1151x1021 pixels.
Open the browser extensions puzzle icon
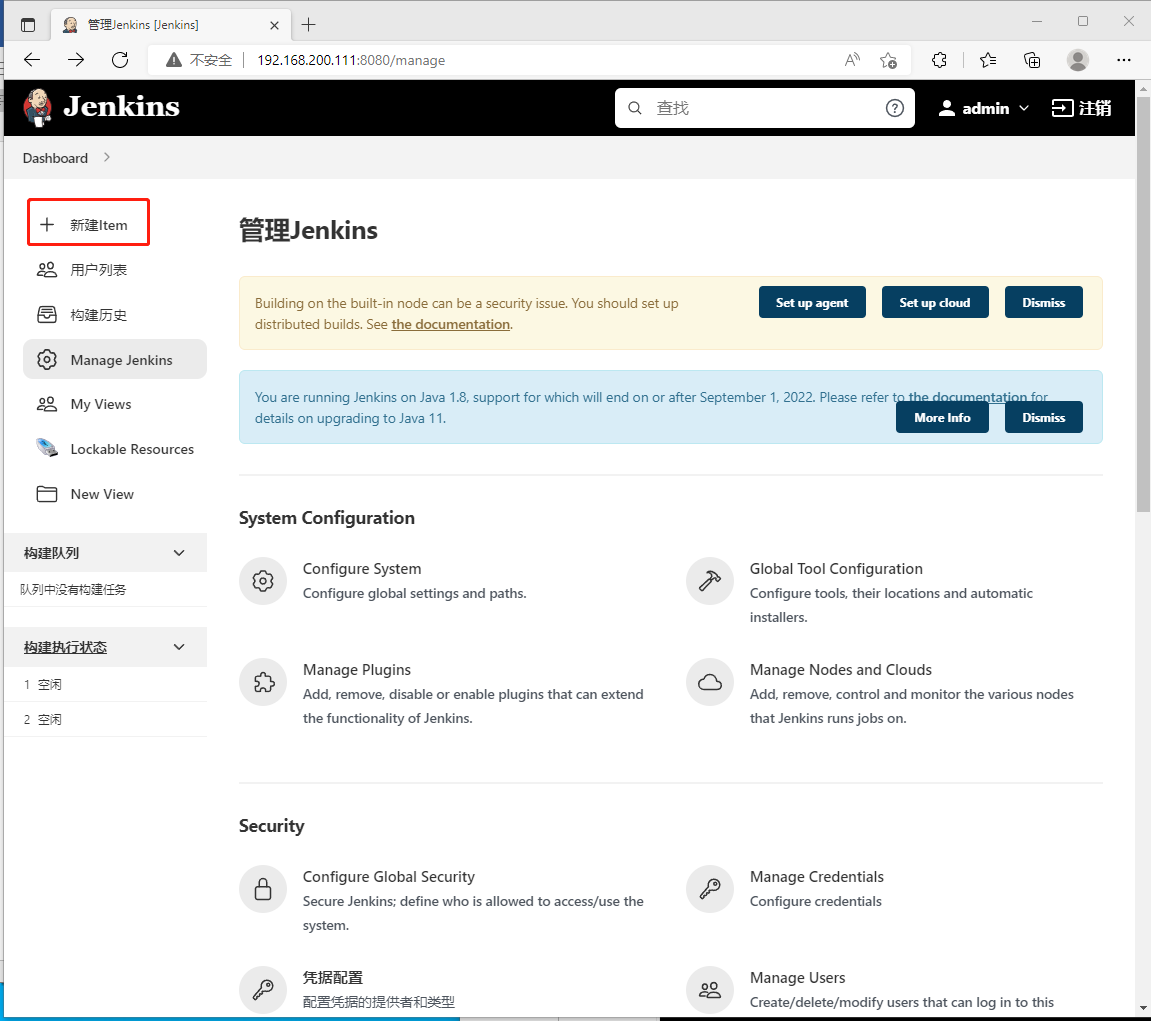pyautogui.click(x=939, y=60)
